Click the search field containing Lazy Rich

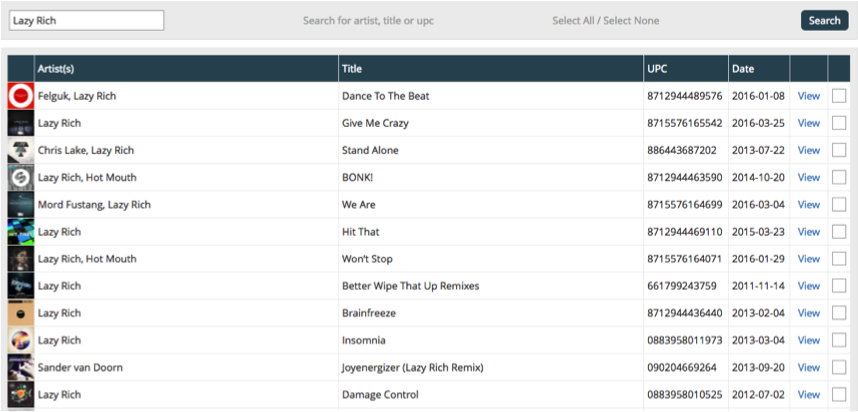(x=86, y=21)
